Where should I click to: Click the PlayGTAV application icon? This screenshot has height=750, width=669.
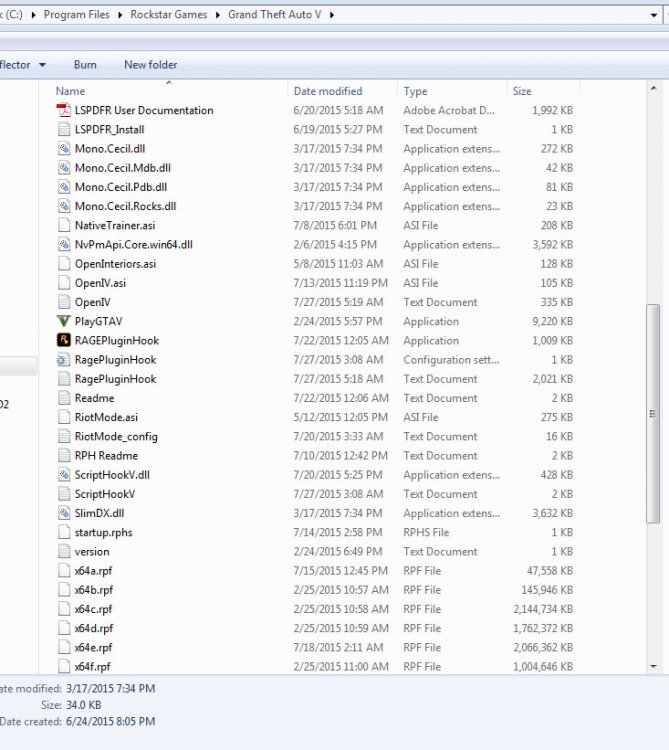(x=64, y=321)
